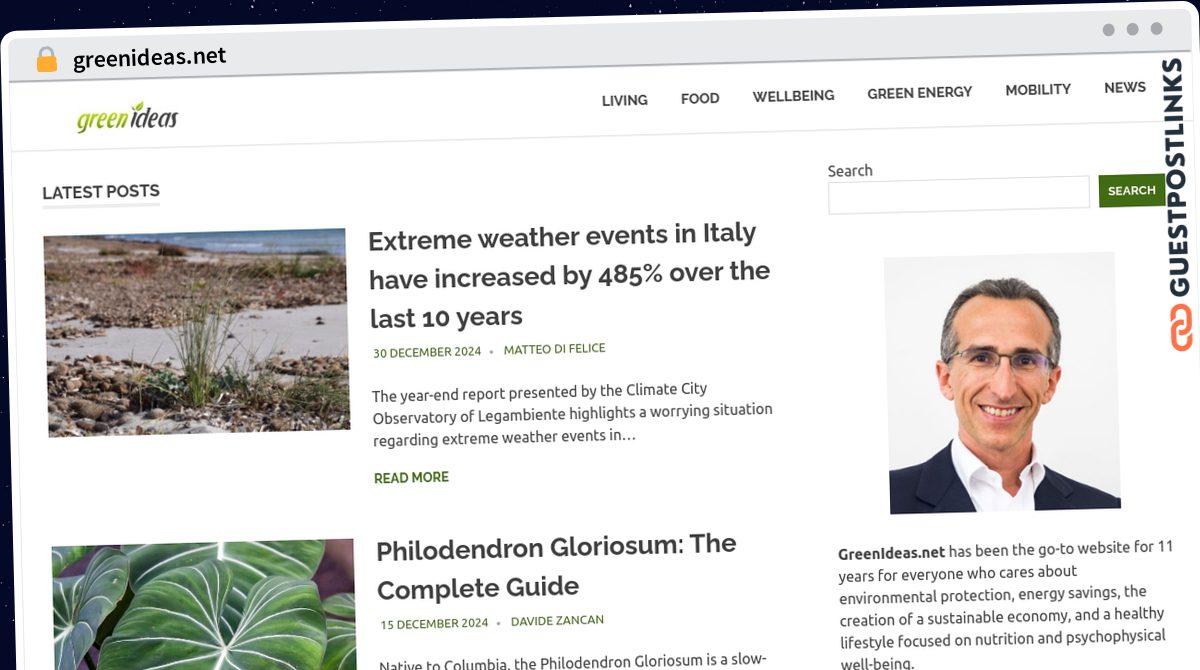The image size is (1200, 670).
Task: Click the Green Ideas logo
Action: [x=127, y=118]
